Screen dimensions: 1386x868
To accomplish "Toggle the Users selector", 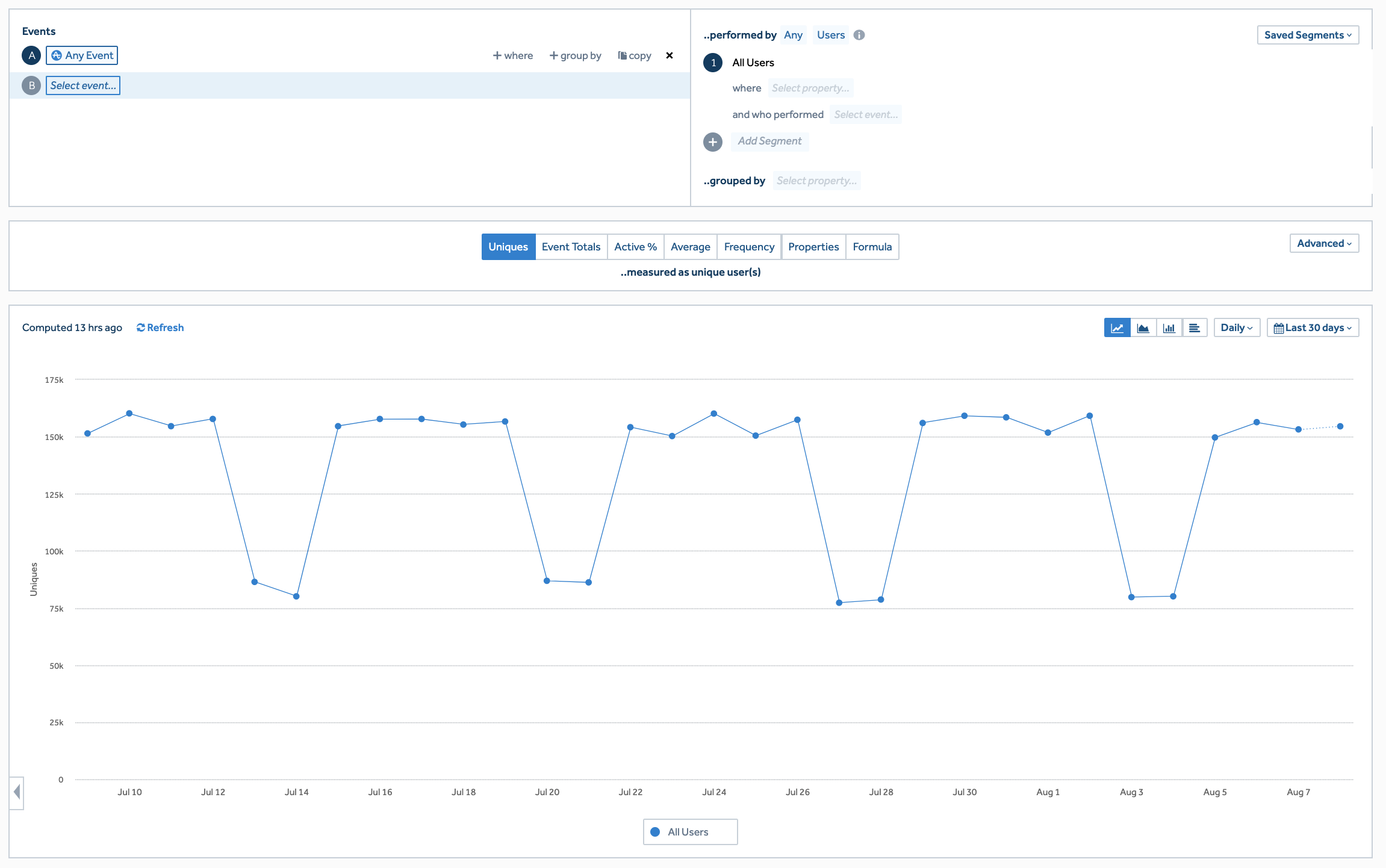I will pos(830,35).
